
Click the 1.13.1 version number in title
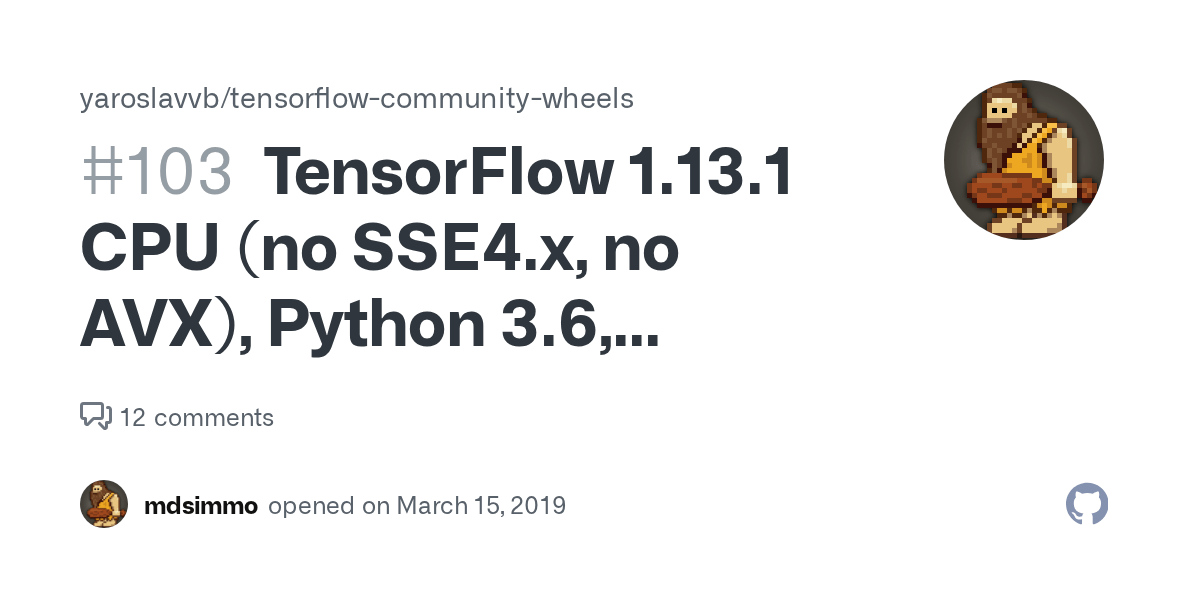pos(710,173)
